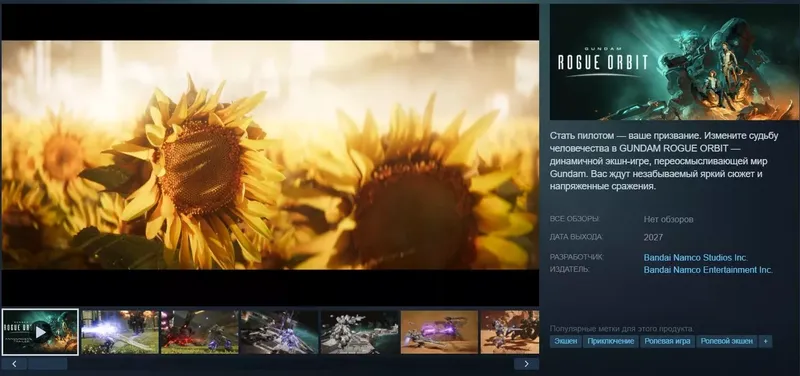This screenshot has width=800, height=376.
Task: Click the Популярные метки для этого продукта text
Action: pyautogui.click(x=622, y=329)
